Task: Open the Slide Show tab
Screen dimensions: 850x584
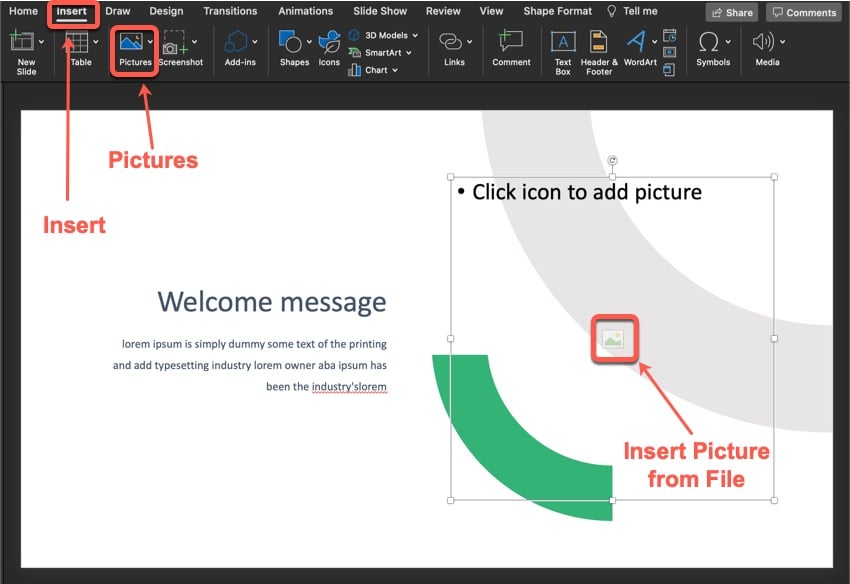Action: pos(380,11)
